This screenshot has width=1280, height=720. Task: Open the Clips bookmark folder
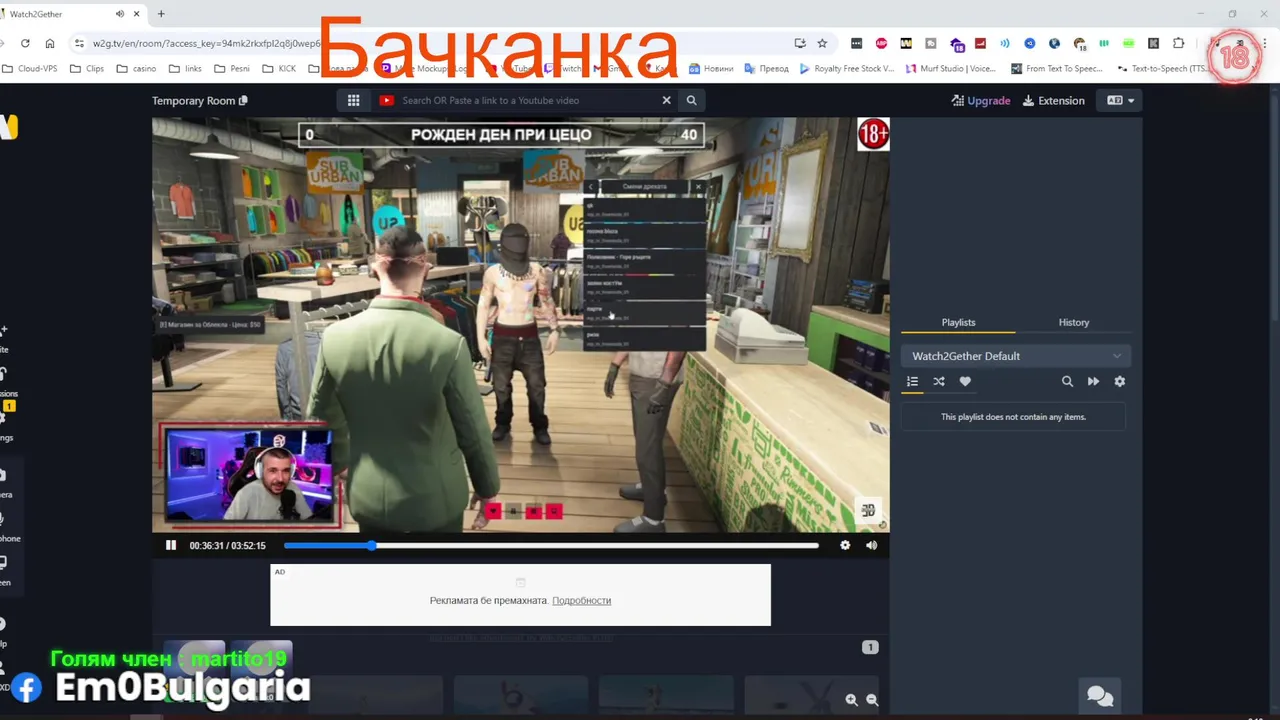pyautogui.click(x=87, y=68)
